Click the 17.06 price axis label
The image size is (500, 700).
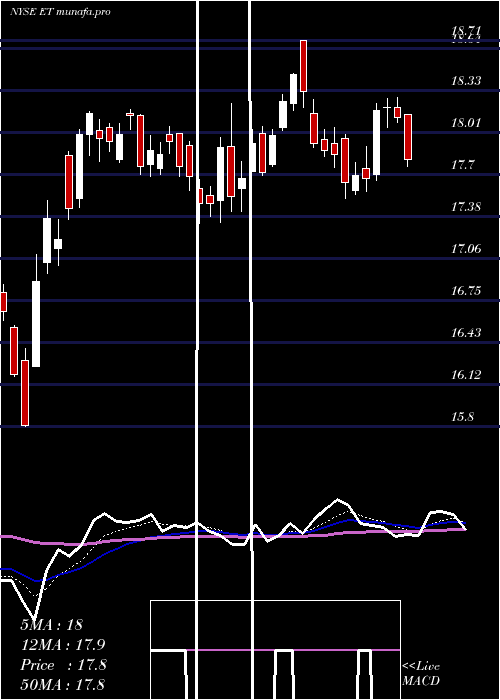point(466,249)
